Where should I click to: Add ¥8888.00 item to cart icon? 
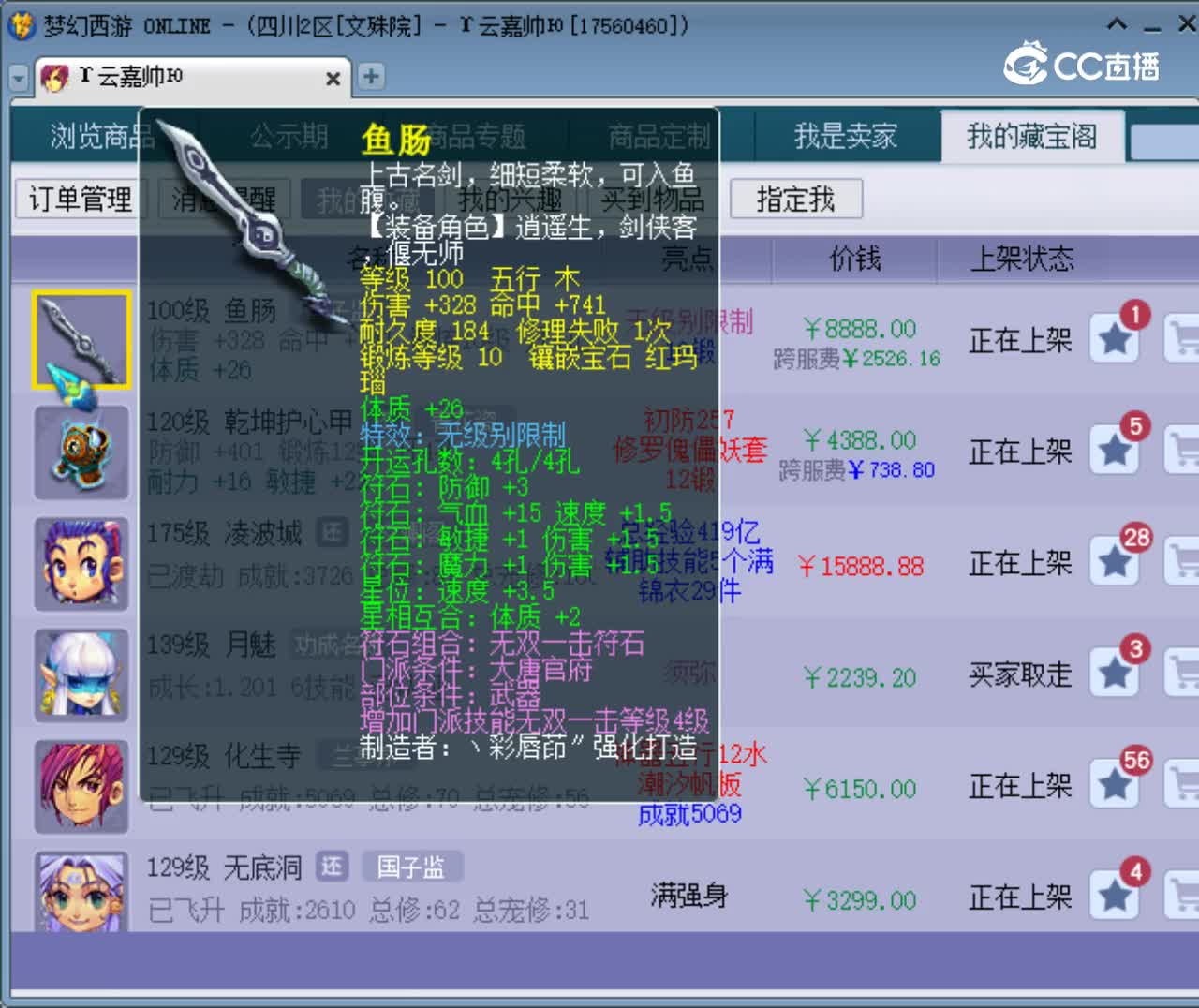point(1182,339)
